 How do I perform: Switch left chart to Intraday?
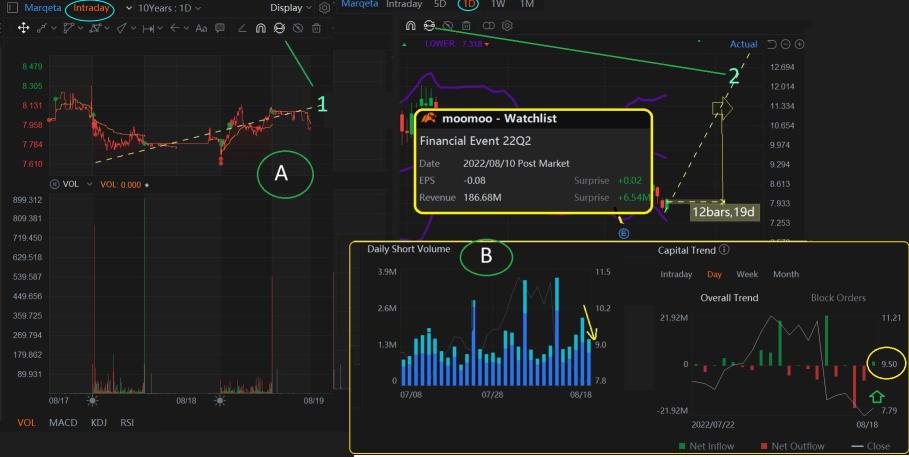coord(91,8)
